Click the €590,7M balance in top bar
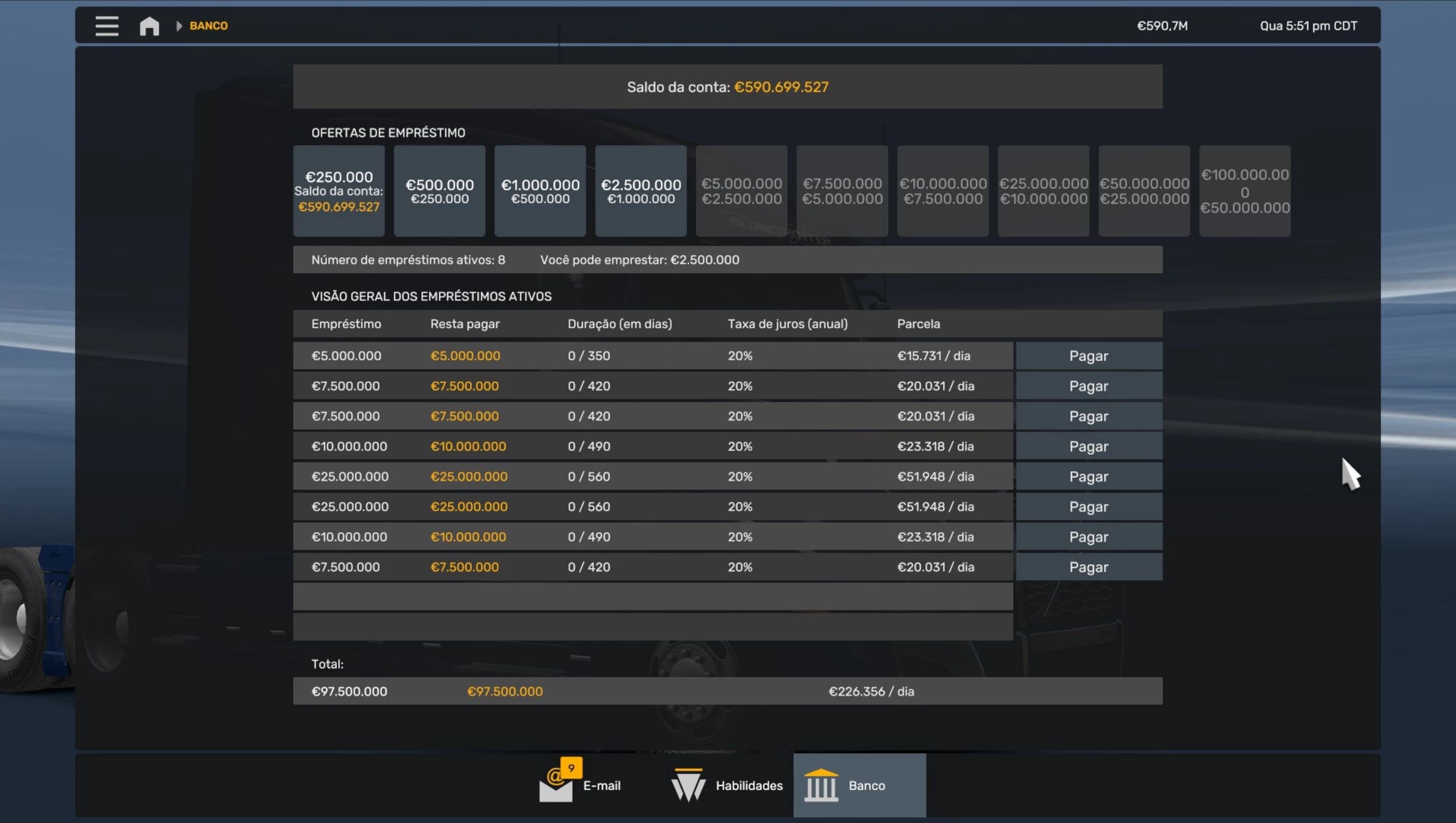This screenshot has height=823, width=1456. point(1162,26)
